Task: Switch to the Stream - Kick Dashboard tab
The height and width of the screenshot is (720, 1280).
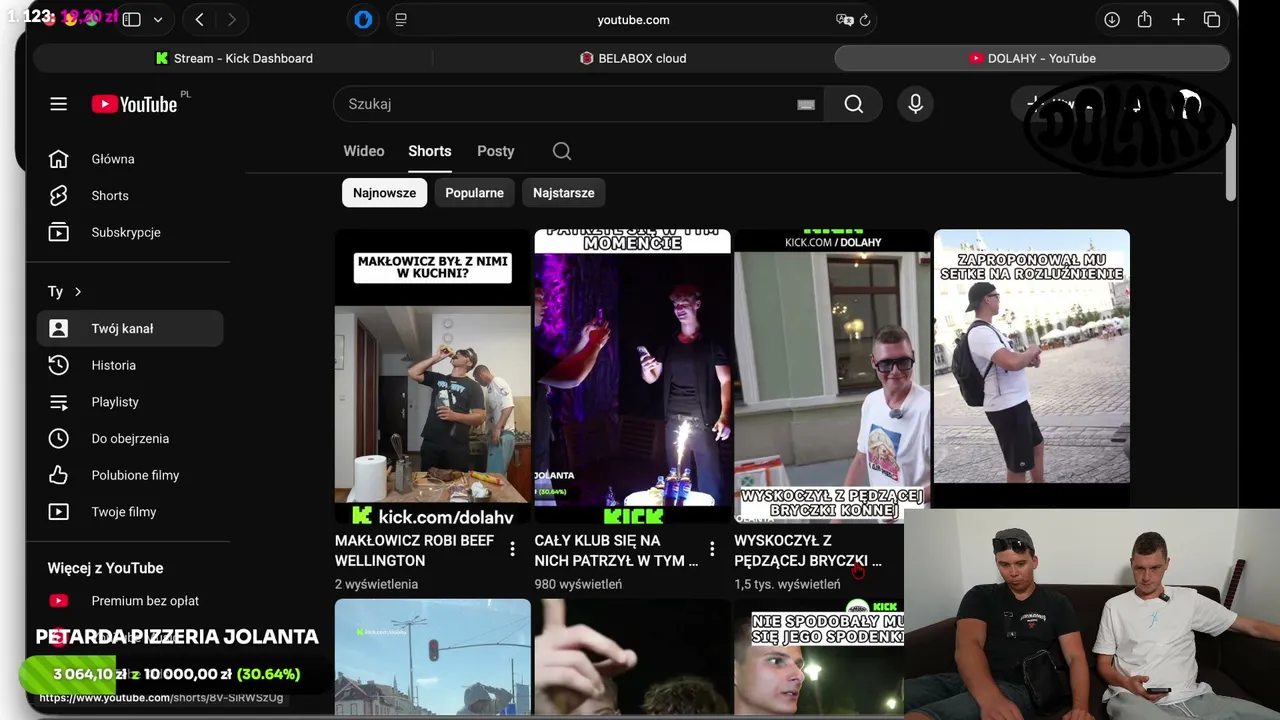Action: (x=234, y=58)
